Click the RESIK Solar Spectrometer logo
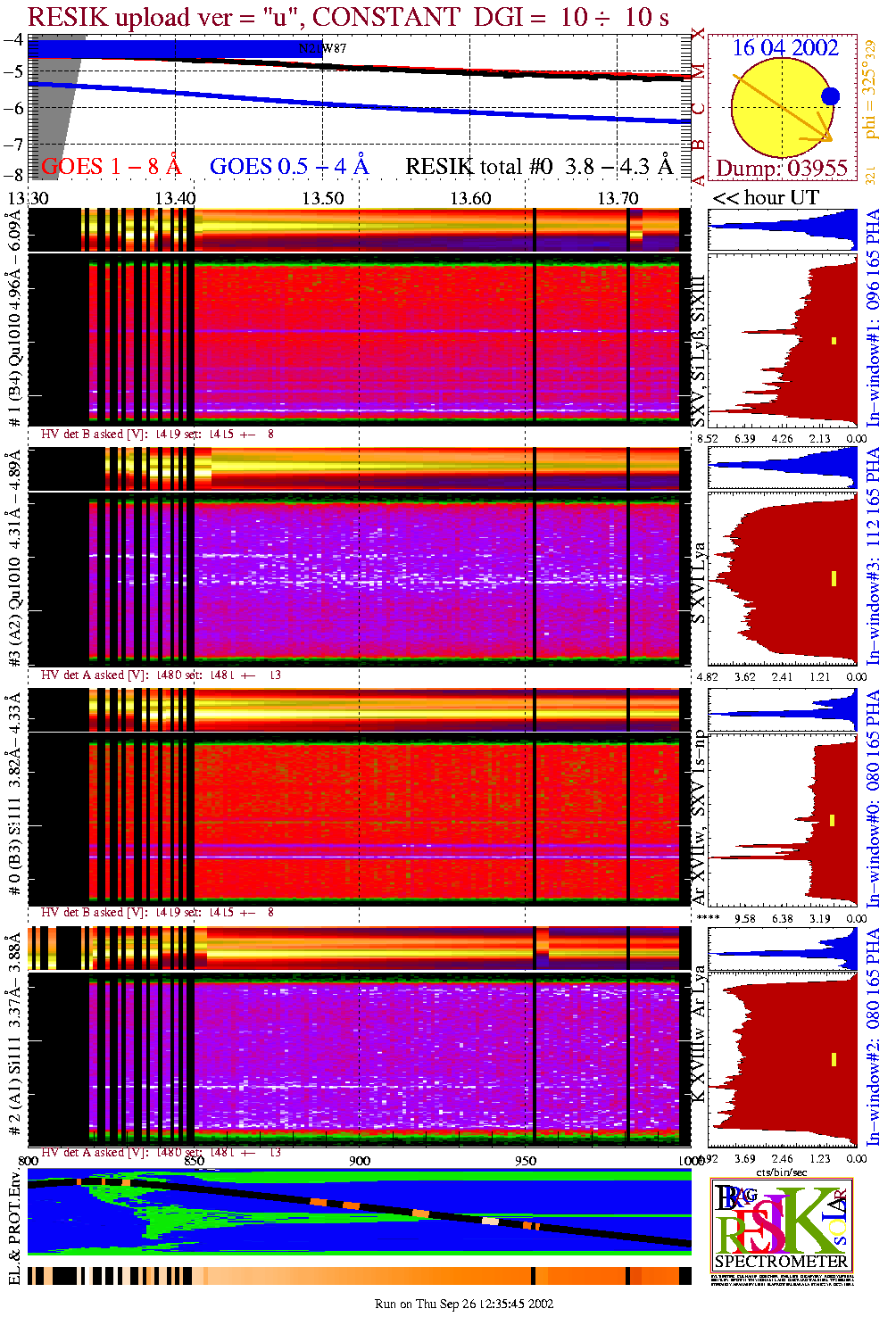Viewport: 896px width, 1317px height. pos(781,1224)
